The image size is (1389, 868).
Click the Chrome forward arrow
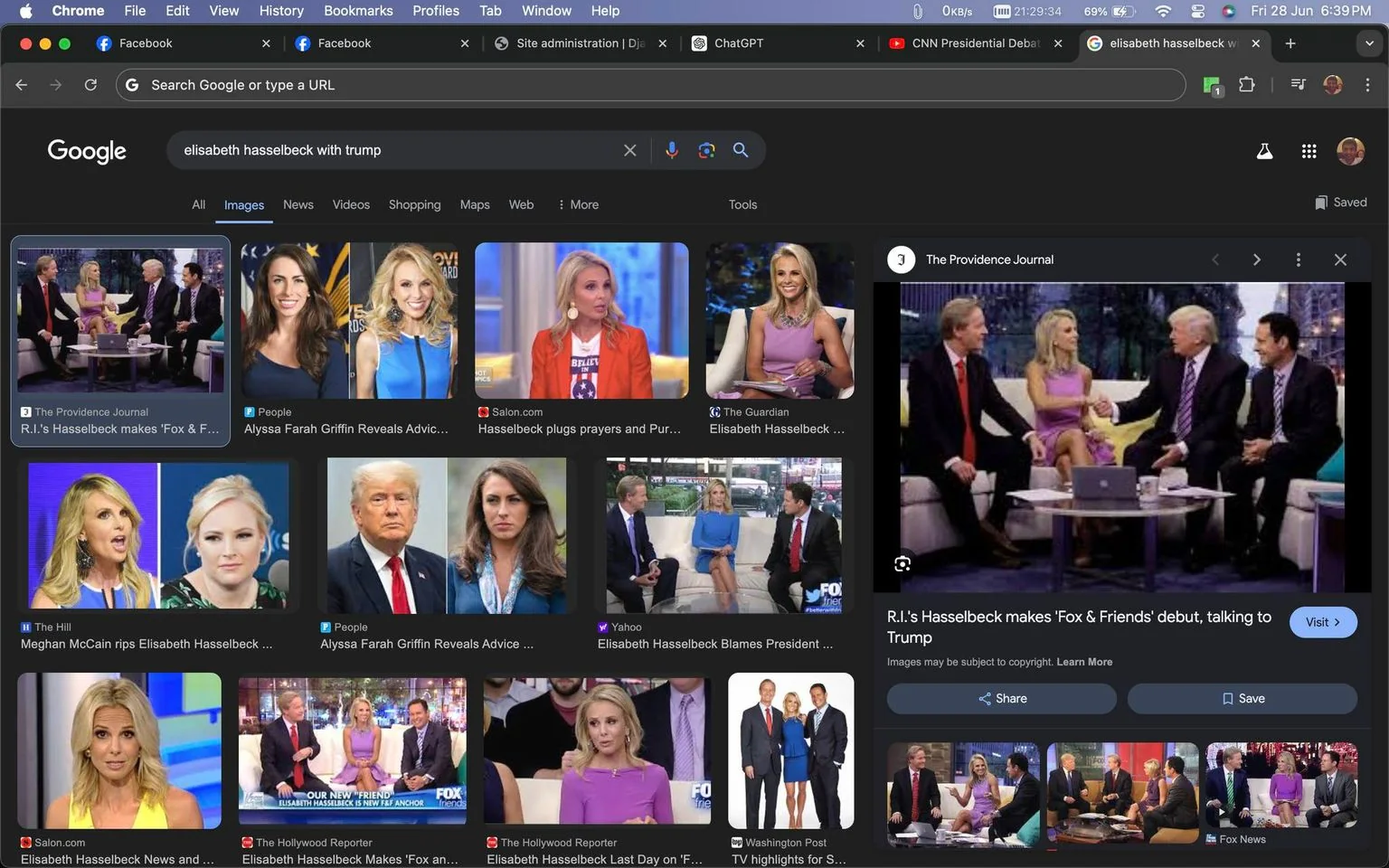click(56, 84)
